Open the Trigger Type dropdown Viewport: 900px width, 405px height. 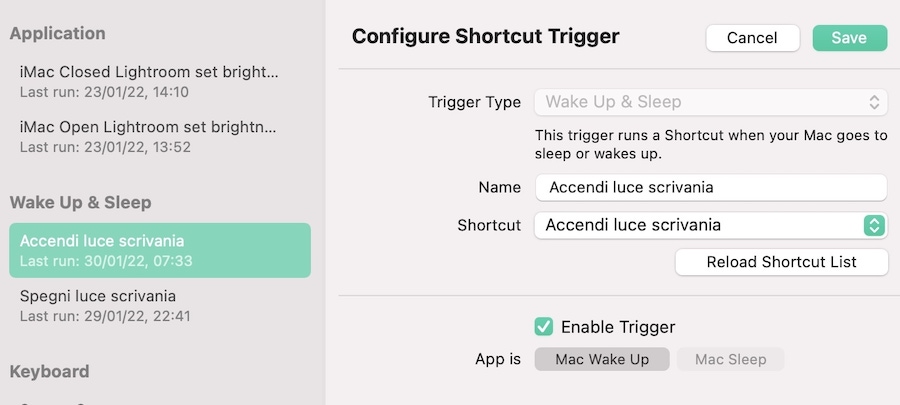pos(711,102)
